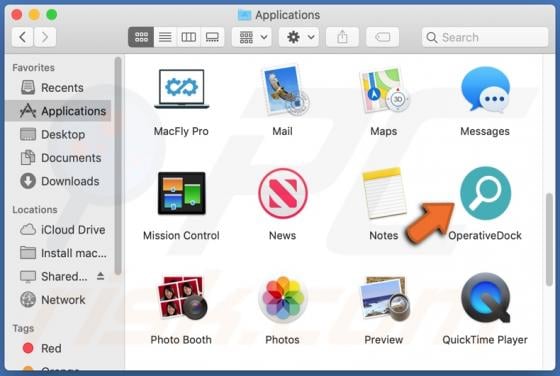Image resolution: width=560 pixels, height=376 pixels.
Task: Click the Share toolbar button
Action: click(342, 37)
